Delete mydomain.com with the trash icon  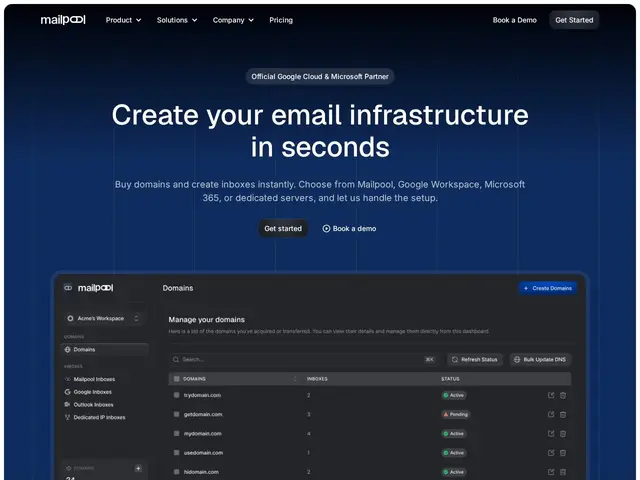563,433
